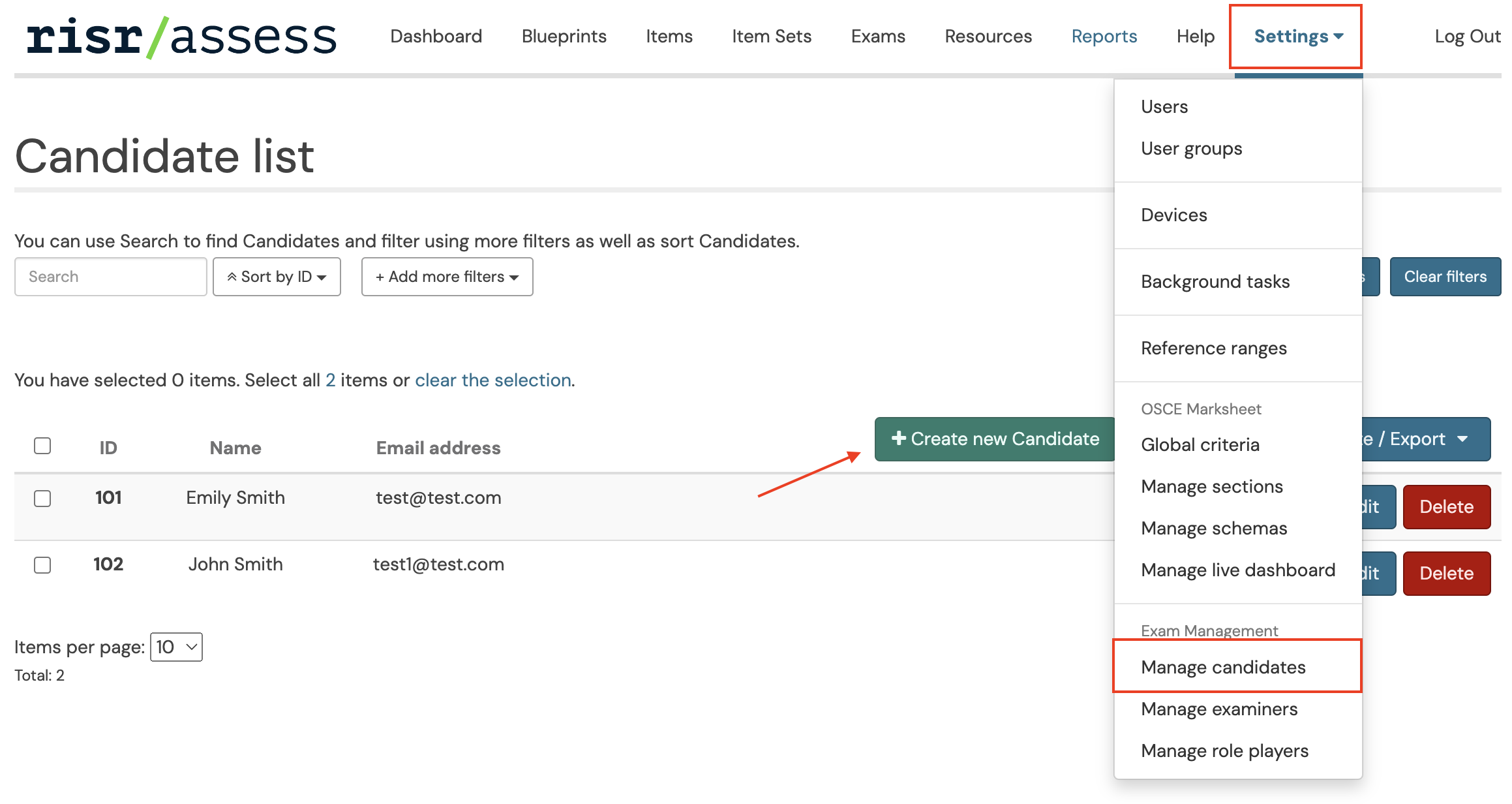This screenshot has width=1512, height=804.
Task: Click the sort ascending arrows icon
Action: point(232,277)
